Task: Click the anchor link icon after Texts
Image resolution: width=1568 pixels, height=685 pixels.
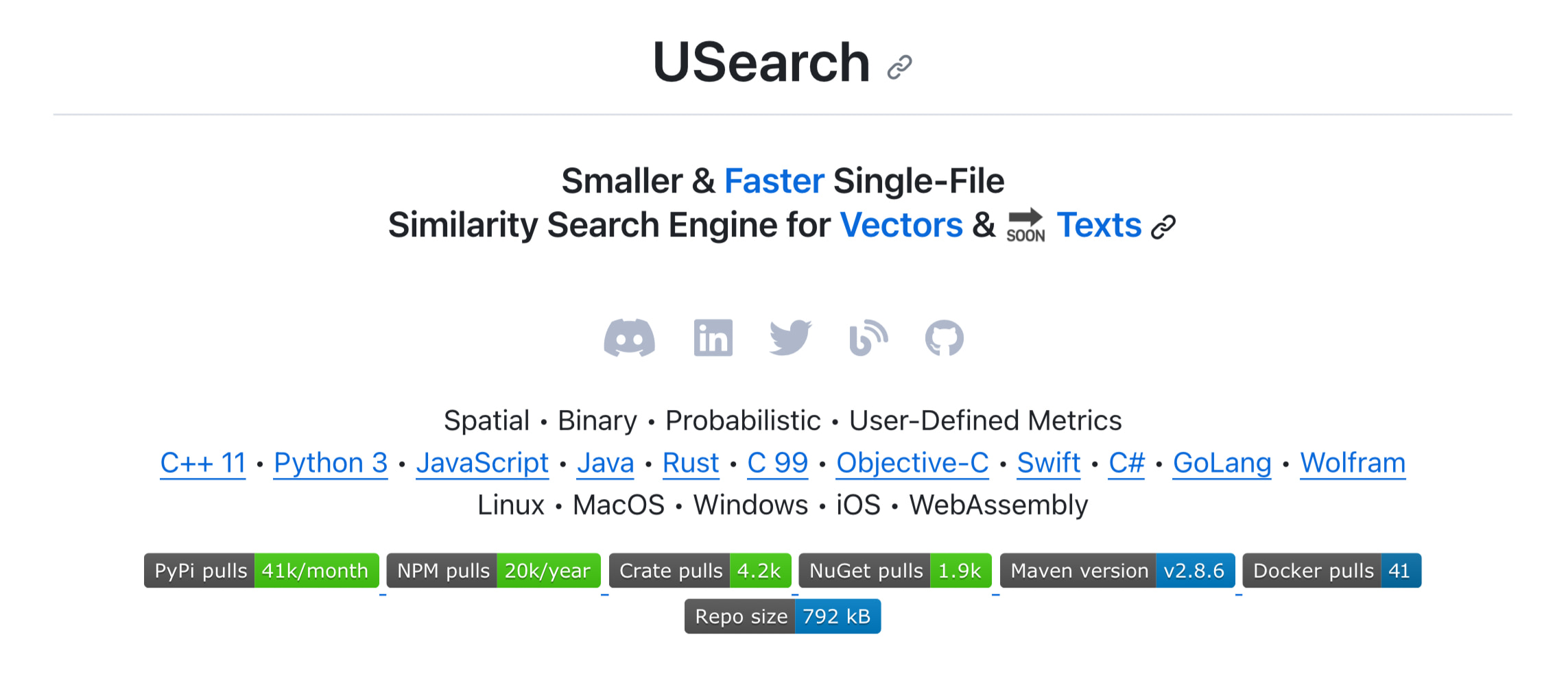Action: [x=1163, y=227]
